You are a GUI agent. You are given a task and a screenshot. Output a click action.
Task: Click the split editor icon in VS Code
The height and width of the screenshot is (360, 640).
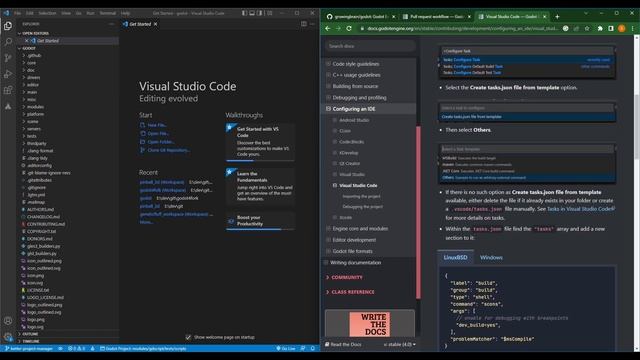pos(304,24)
